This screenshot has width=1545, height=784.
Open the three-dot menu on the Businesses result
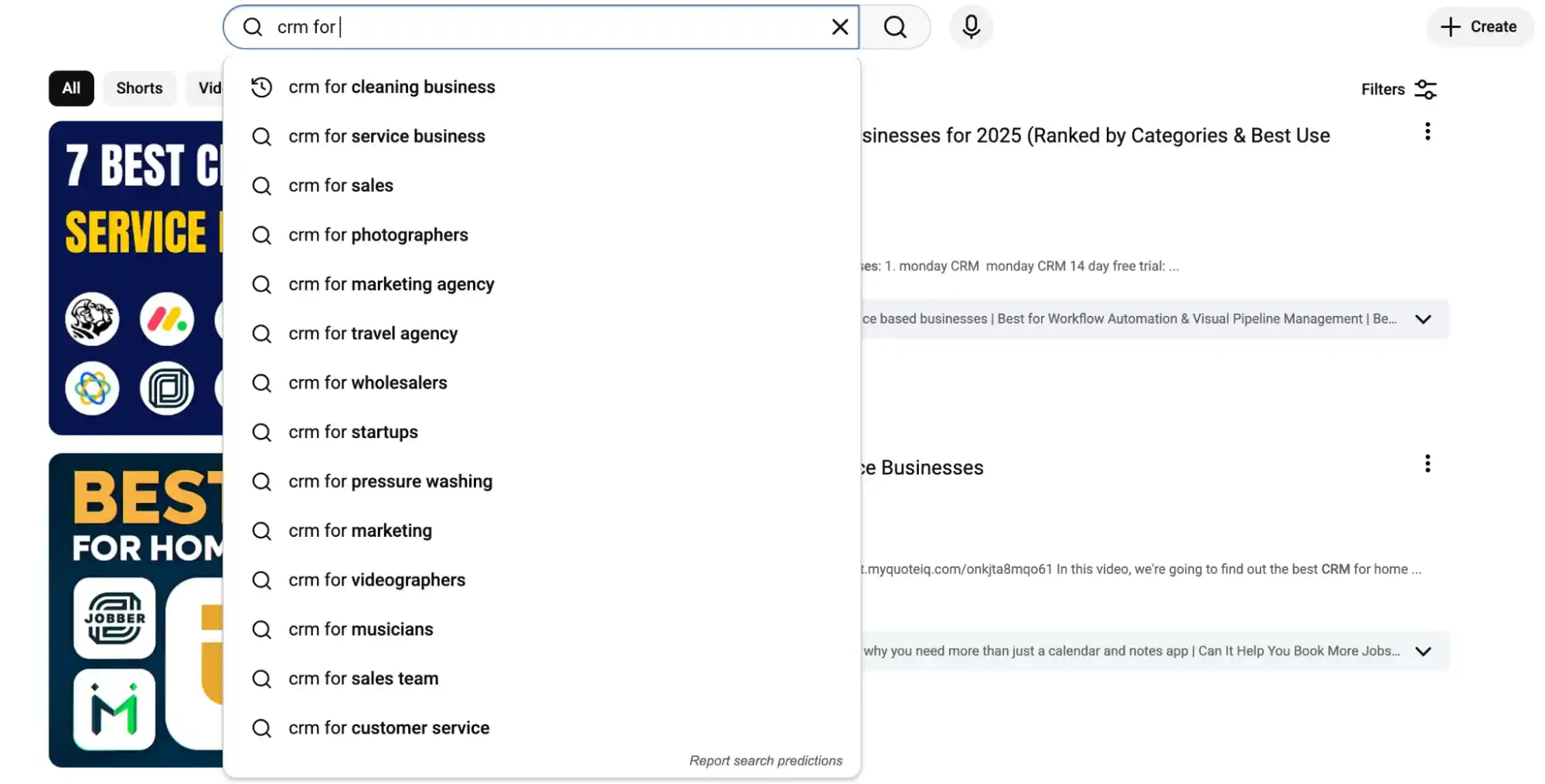click(x=1427, y=463)
